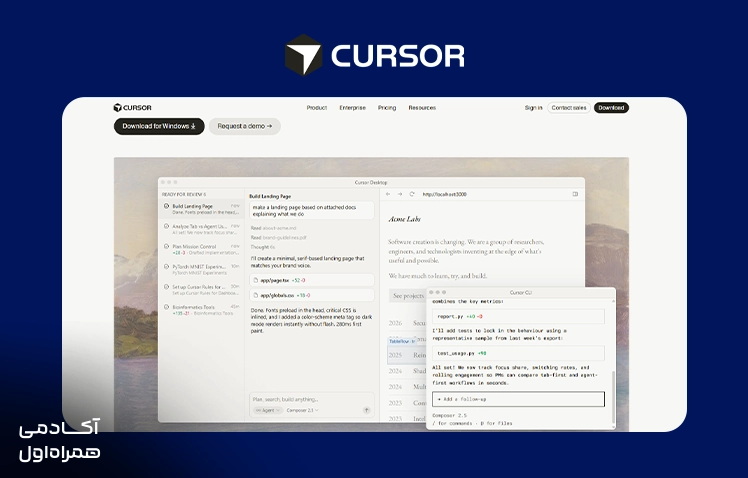Click the 'READY FOR REVIEW 6' section header
The height and width of the screenshot is (478, 748).
(184, 195)
